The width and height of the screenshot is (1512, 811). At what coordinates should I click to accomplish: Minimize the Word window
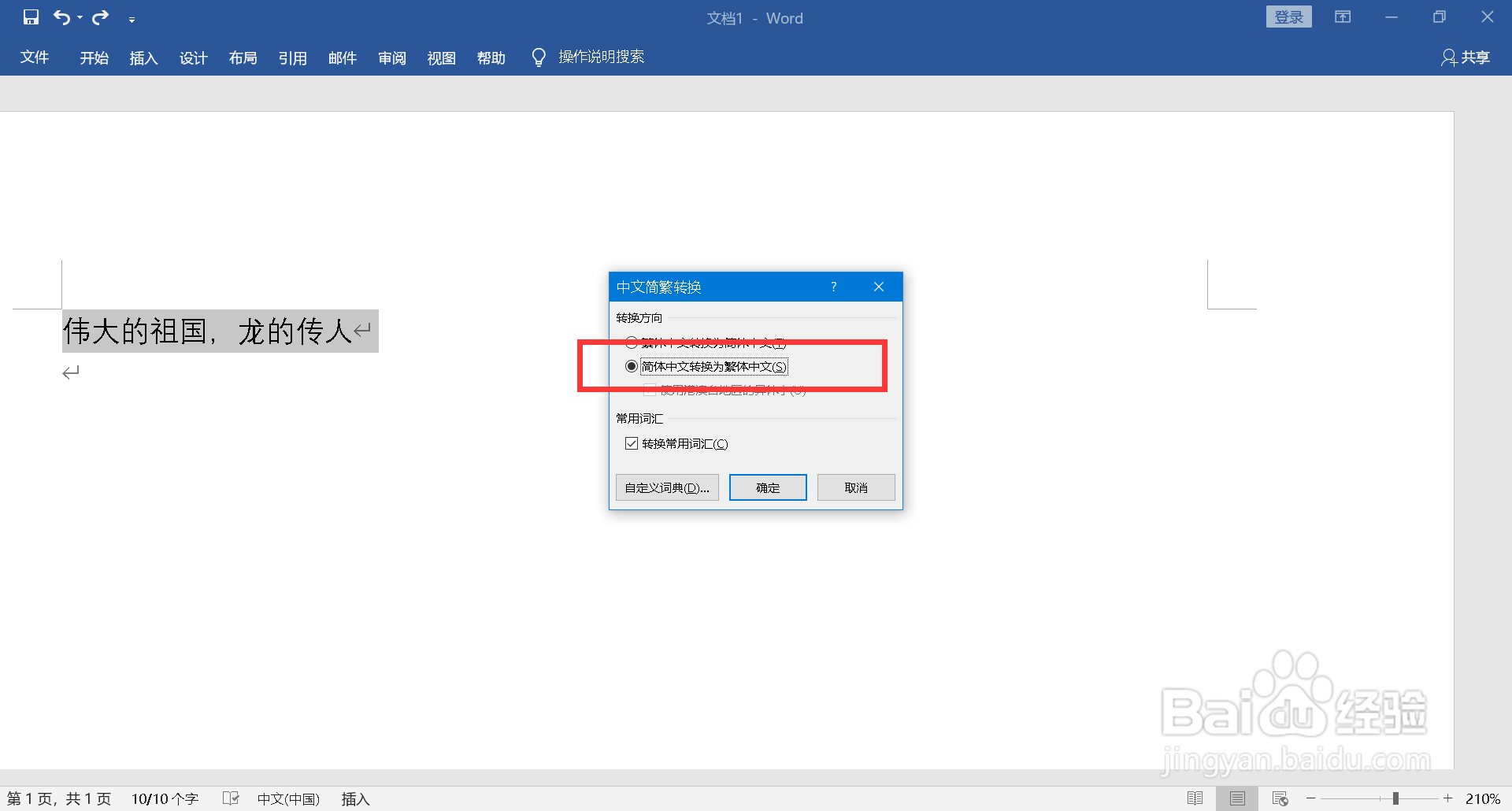[1392, 17]
